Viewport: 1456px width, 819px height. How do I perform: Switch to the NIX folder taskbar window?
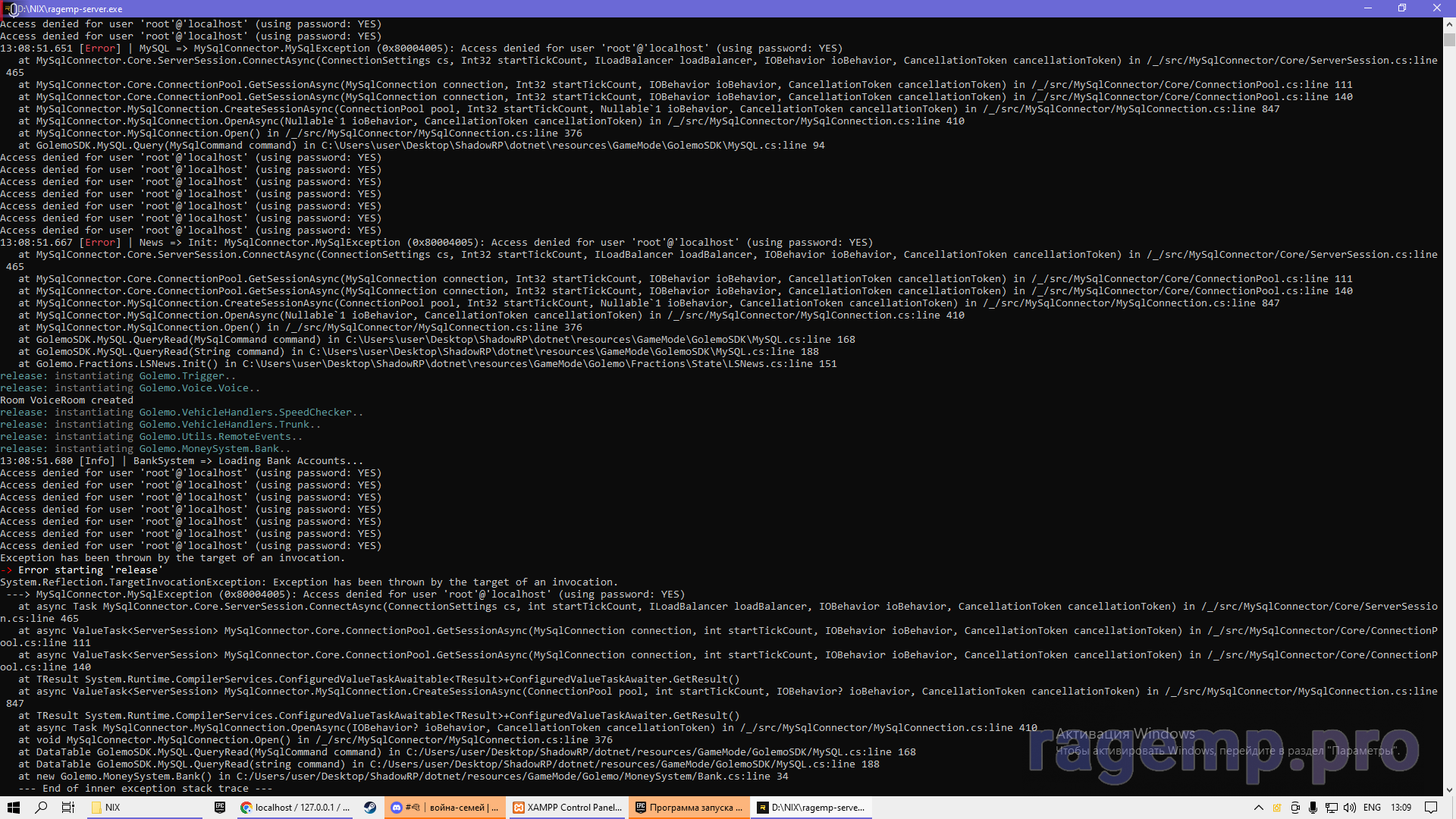[x=144, y=808]
